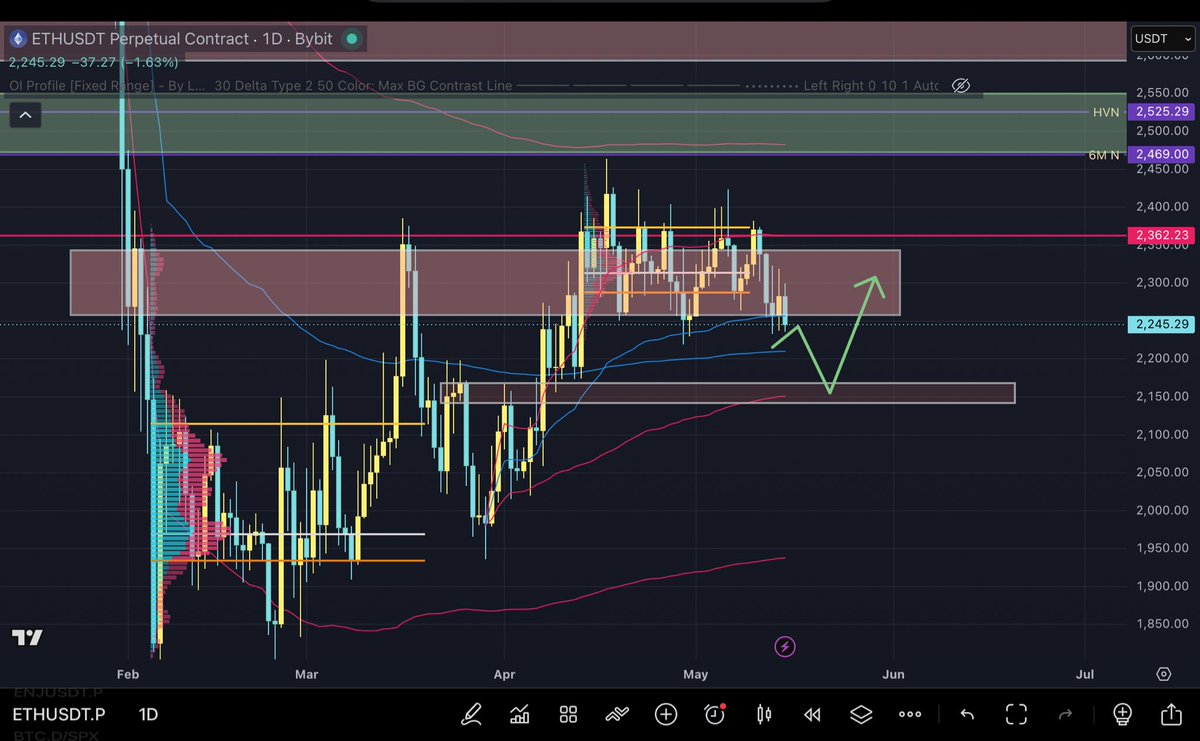The image size is (1200, 741).
Task: Click the 1,850.00 price axis value
Action: tap(1162, 624)
